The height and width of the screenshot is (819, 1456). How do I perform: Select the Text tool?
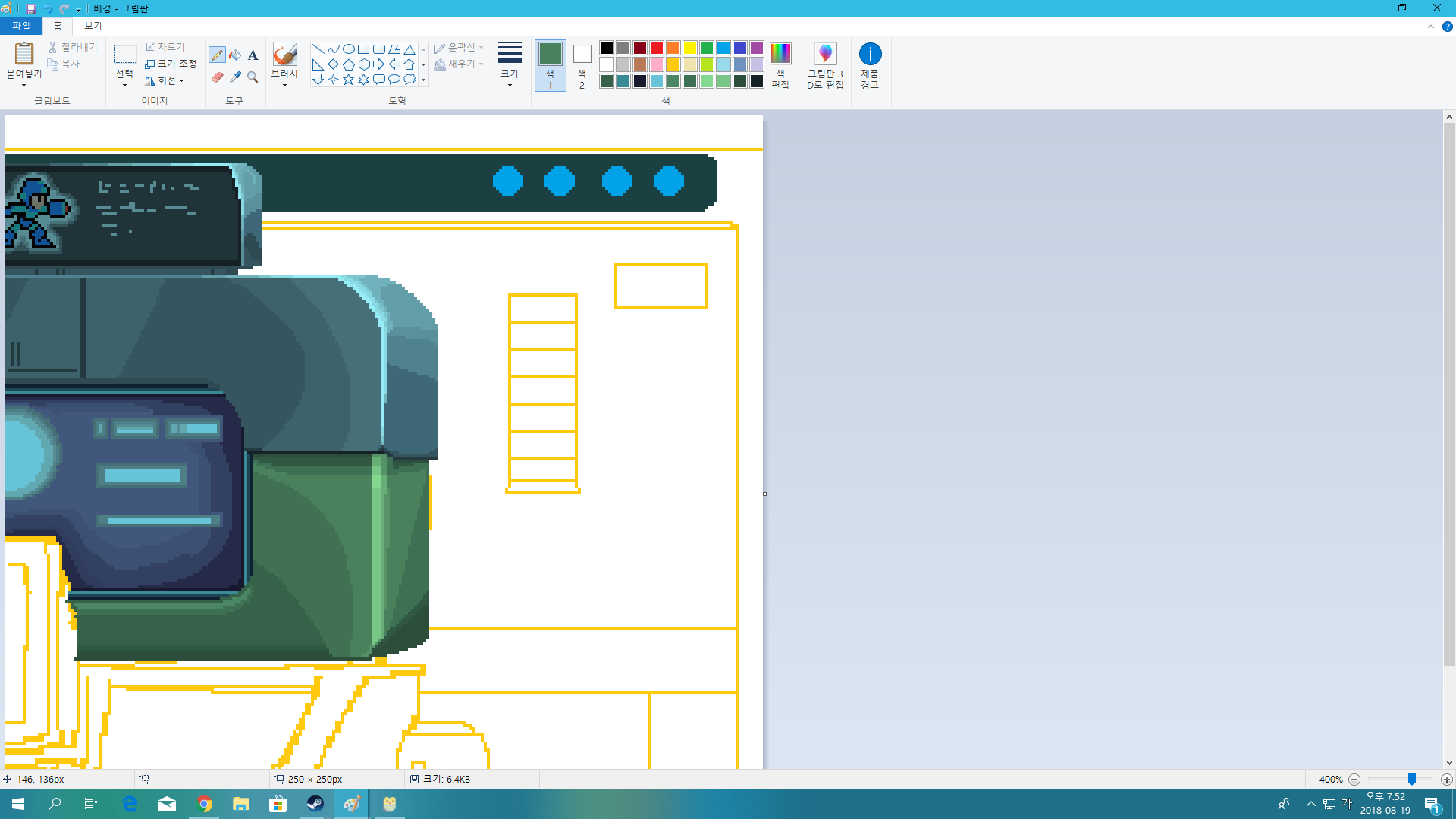253,55
